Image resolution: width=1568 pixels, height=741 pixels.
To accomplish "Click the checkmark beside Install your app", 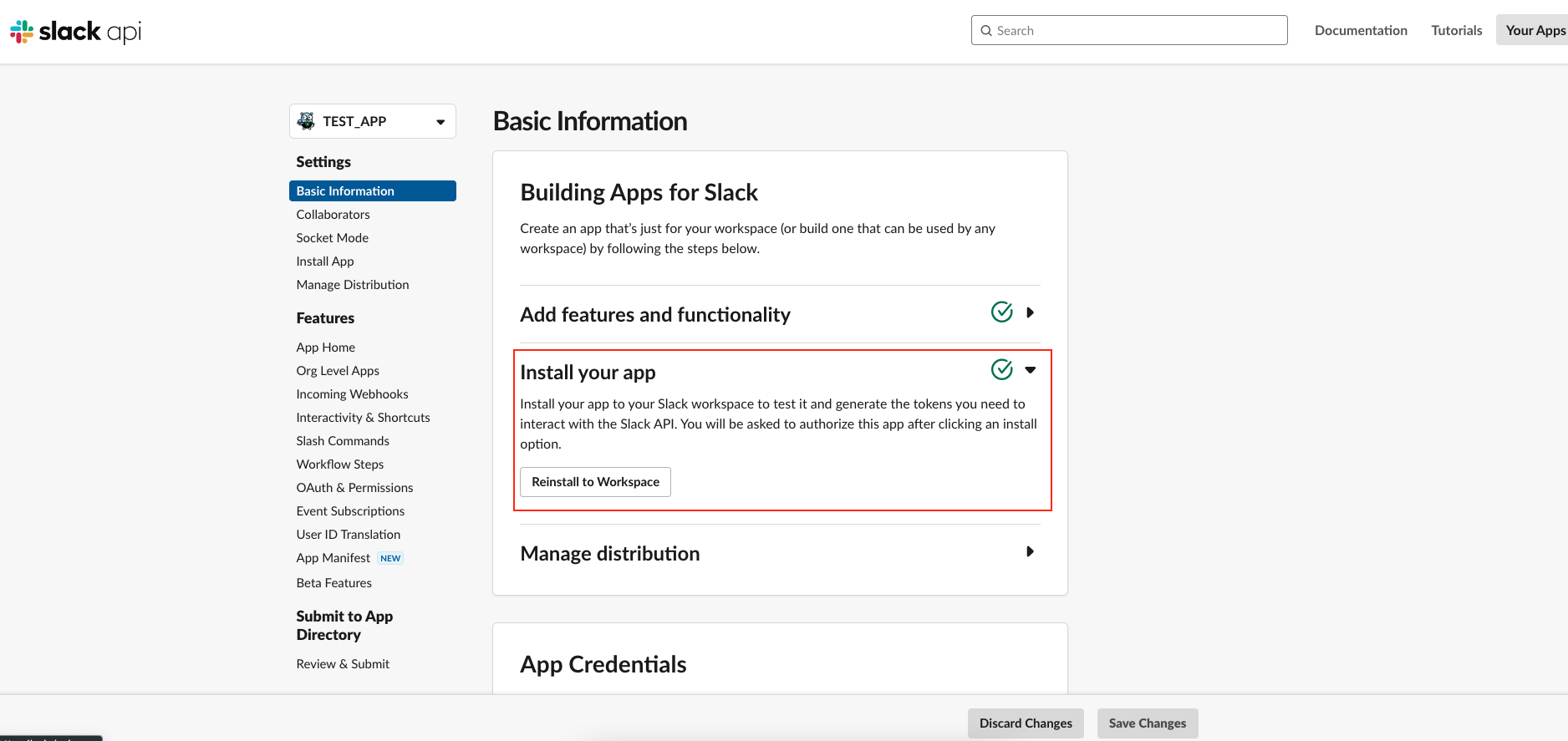I will [1001, 369].
